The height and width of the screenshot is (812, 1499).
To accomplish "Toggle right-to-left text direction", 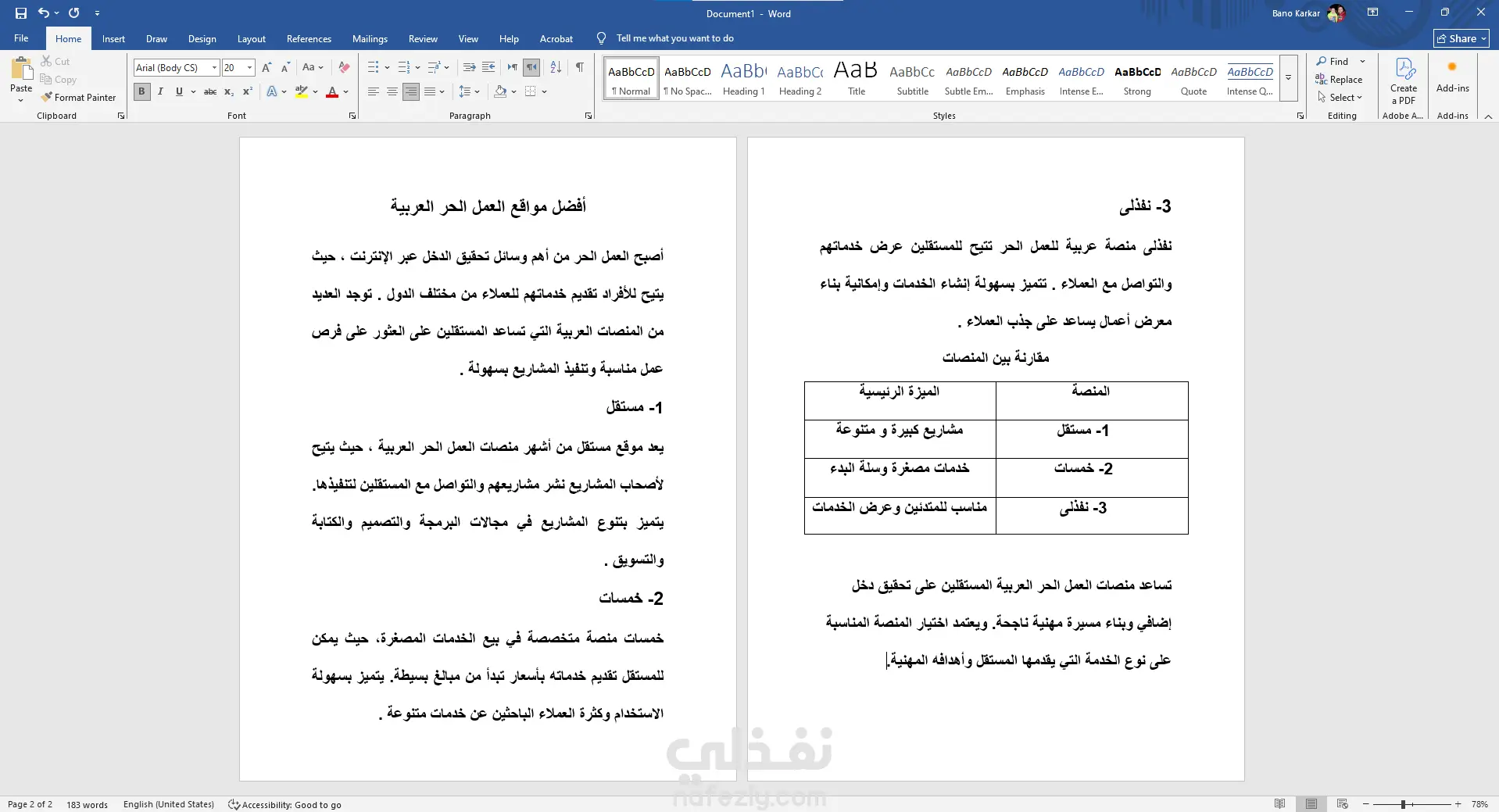I will (531, 68).
